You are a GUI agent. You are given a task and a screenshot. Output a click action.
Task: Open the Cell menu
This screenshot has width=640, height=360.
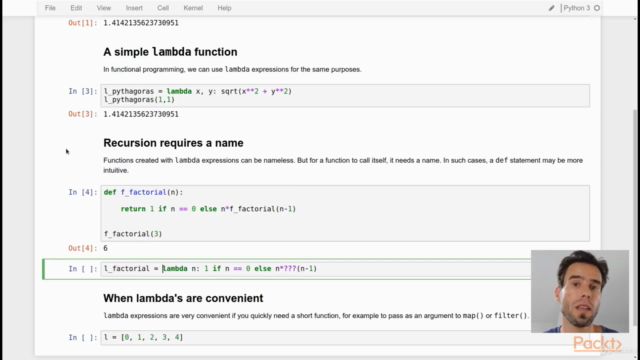point(163,8)
